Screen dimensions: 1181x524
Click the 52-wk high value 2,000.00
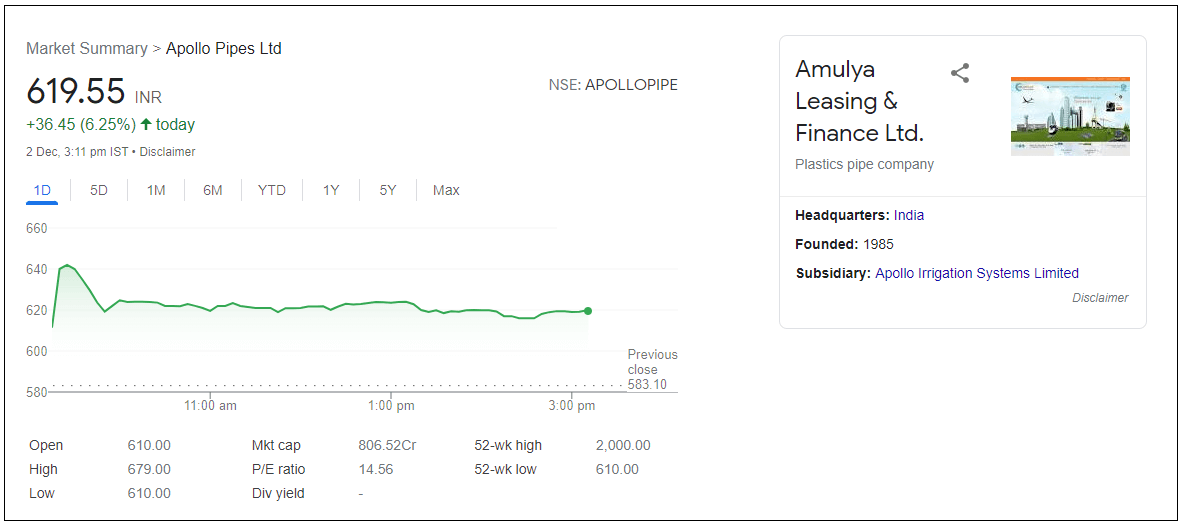point(623,446)
